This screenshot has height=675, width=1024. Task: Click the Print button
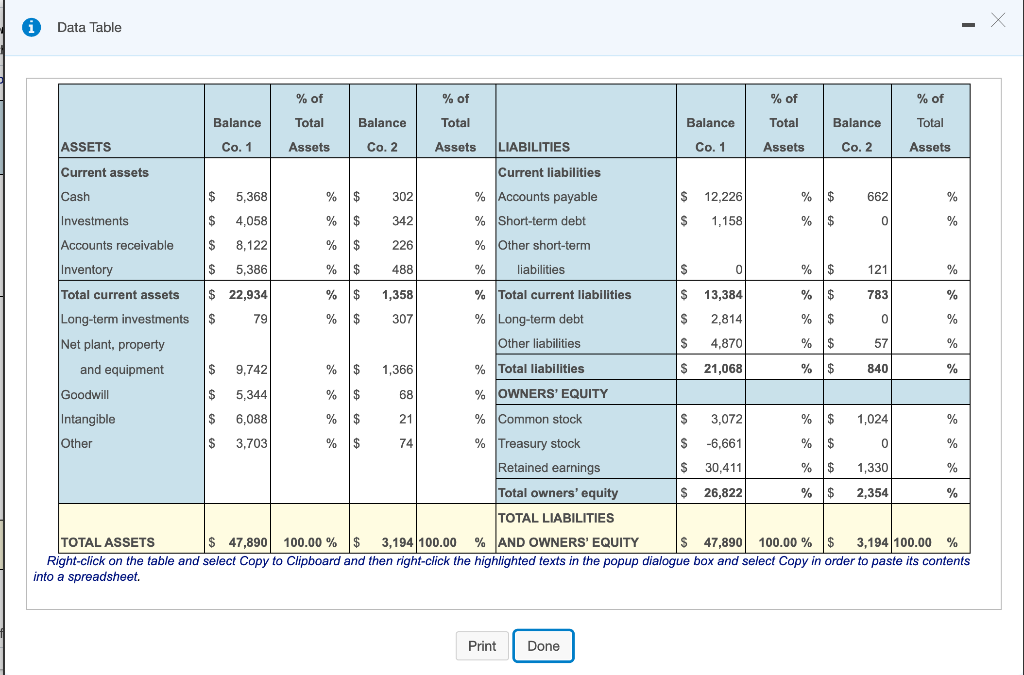pos(481,645)
